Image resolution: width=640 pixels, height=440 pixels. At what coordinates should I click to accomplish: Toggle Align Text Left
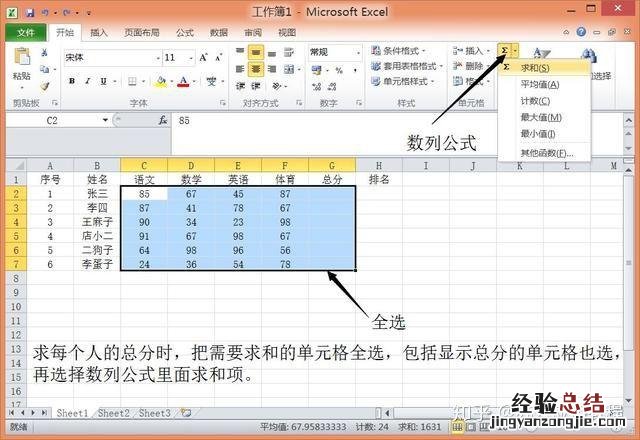click(240, 69)
